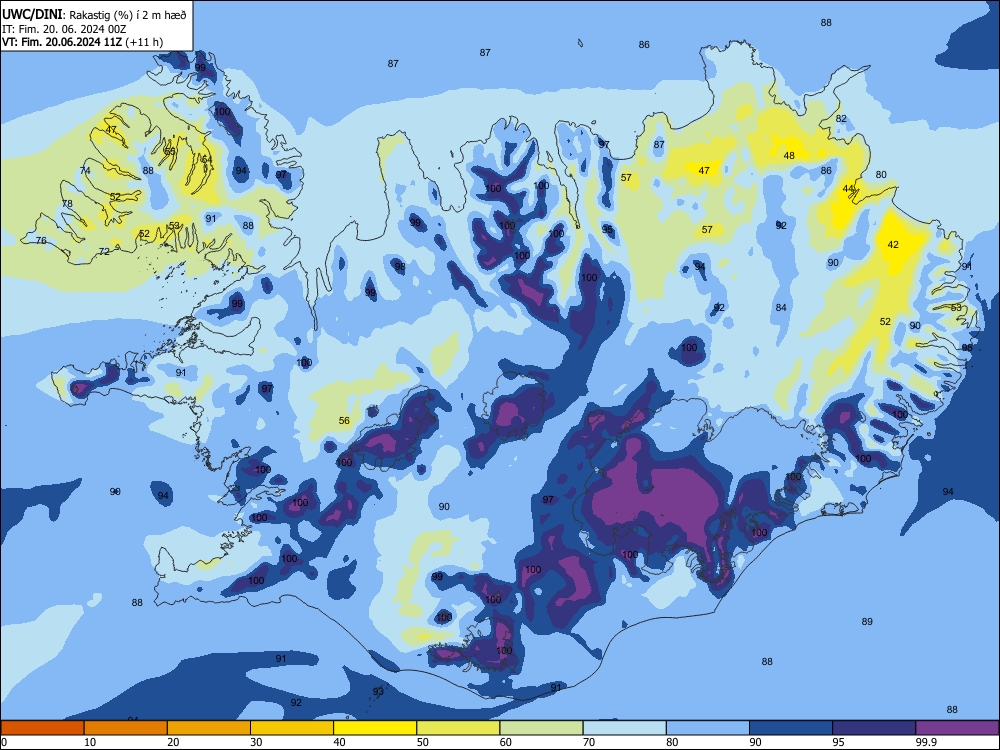The width and height of the screenshot is (1000, 750).
Task: Click the 44 humidity value on the map
Action: point(848,189)
